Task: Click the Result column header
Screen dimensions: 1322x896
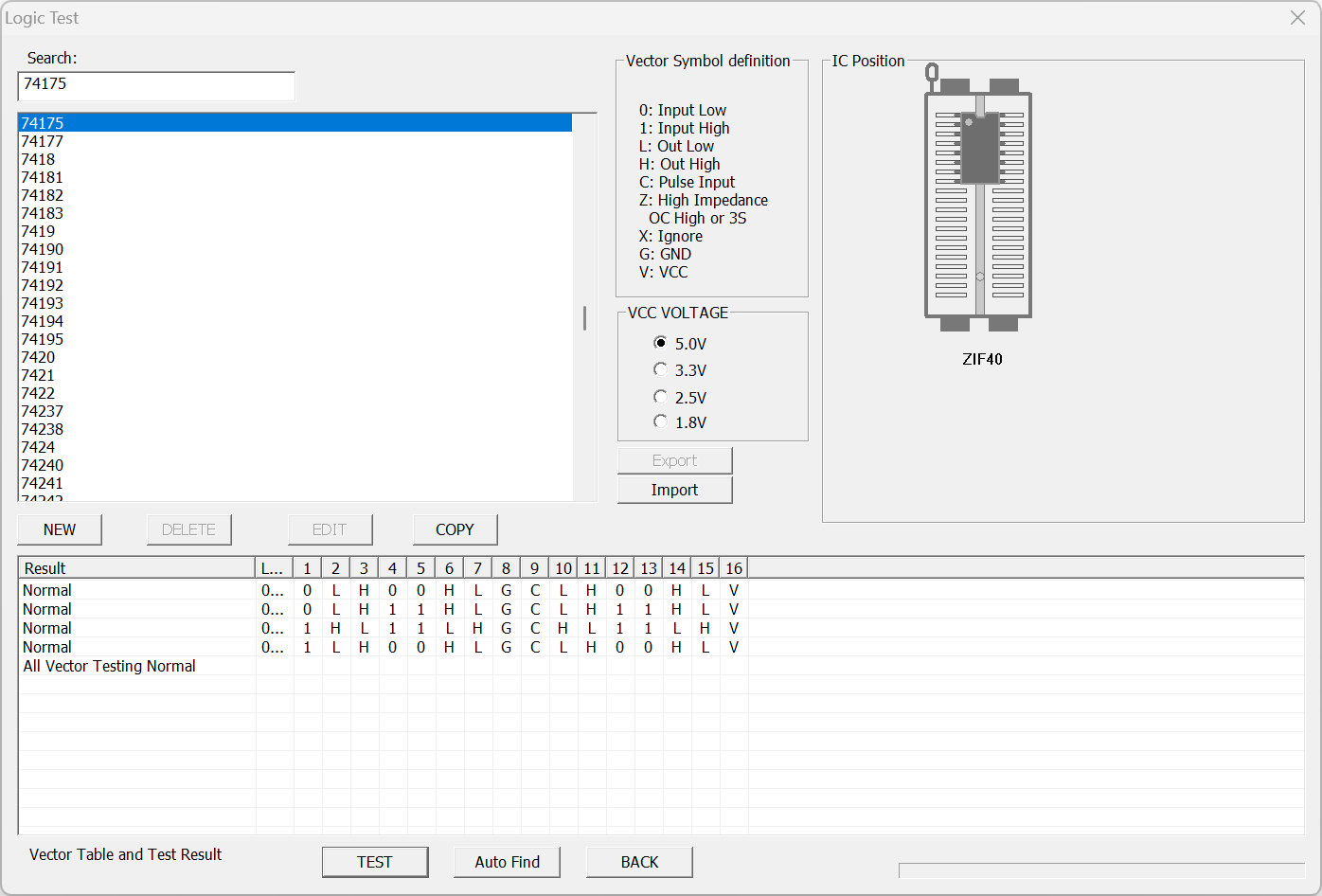Action: click(x=137, y=568)
